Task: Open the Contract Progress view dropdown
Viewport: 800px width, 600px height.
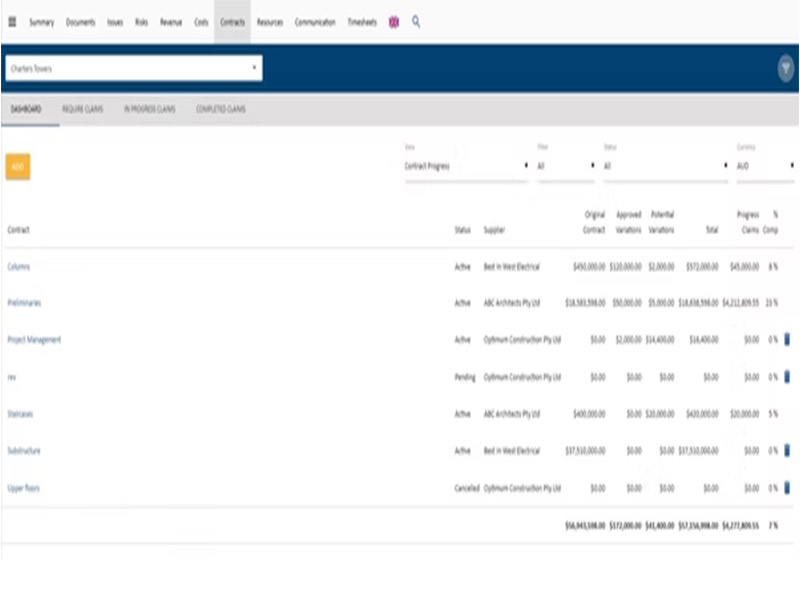Action: [x=466, y=166]
